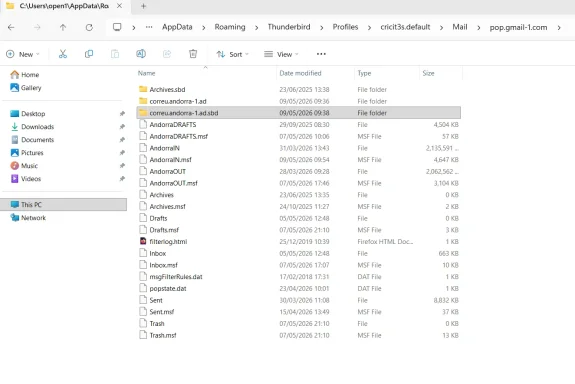575x384 pixels.
Task: Expand chevron after pop.gmail-1.com in breadcrumb
Action: [x=559, y=28]
